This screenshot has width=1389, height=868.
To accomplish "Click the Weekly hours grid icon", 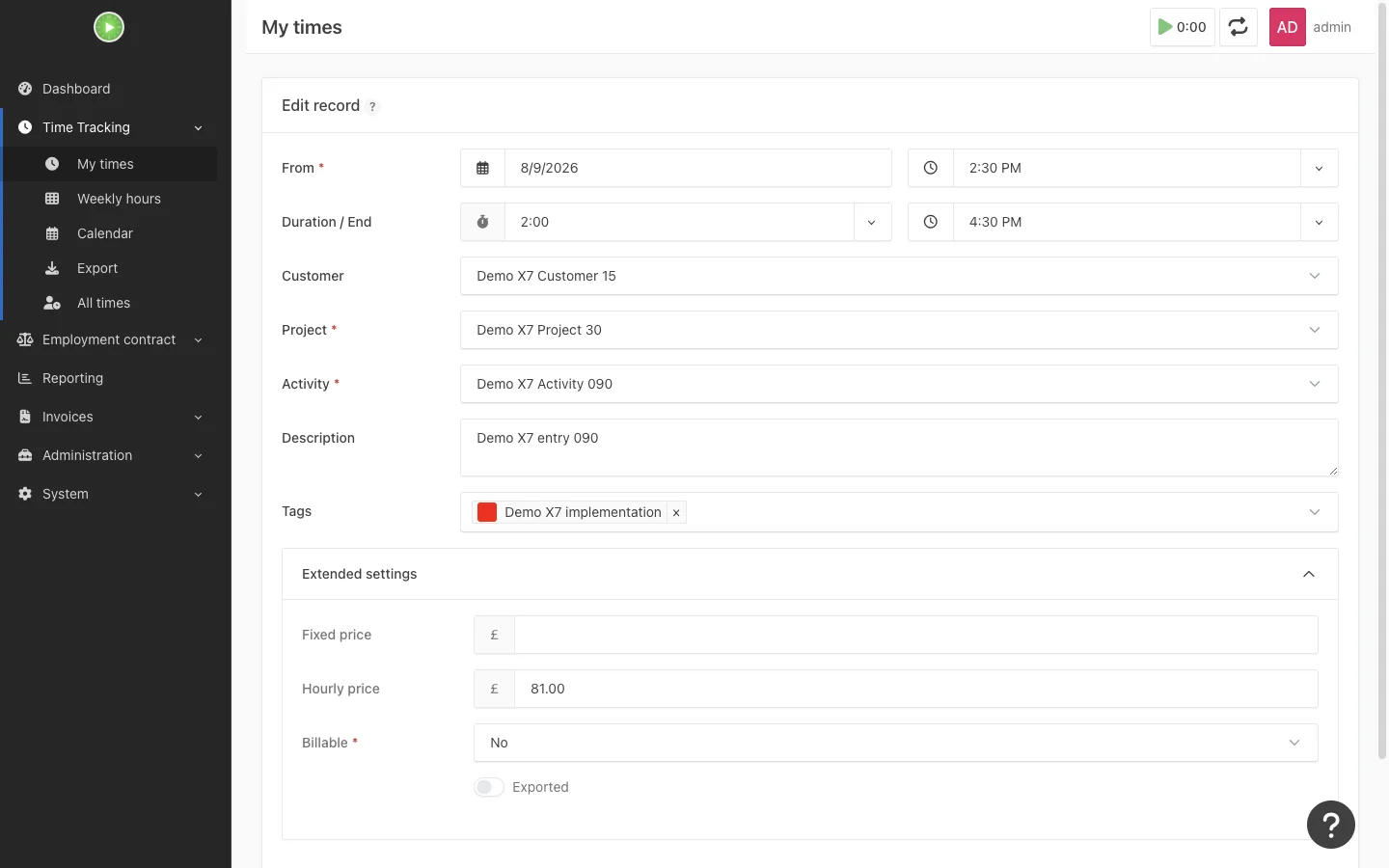I will click(52, 199).
